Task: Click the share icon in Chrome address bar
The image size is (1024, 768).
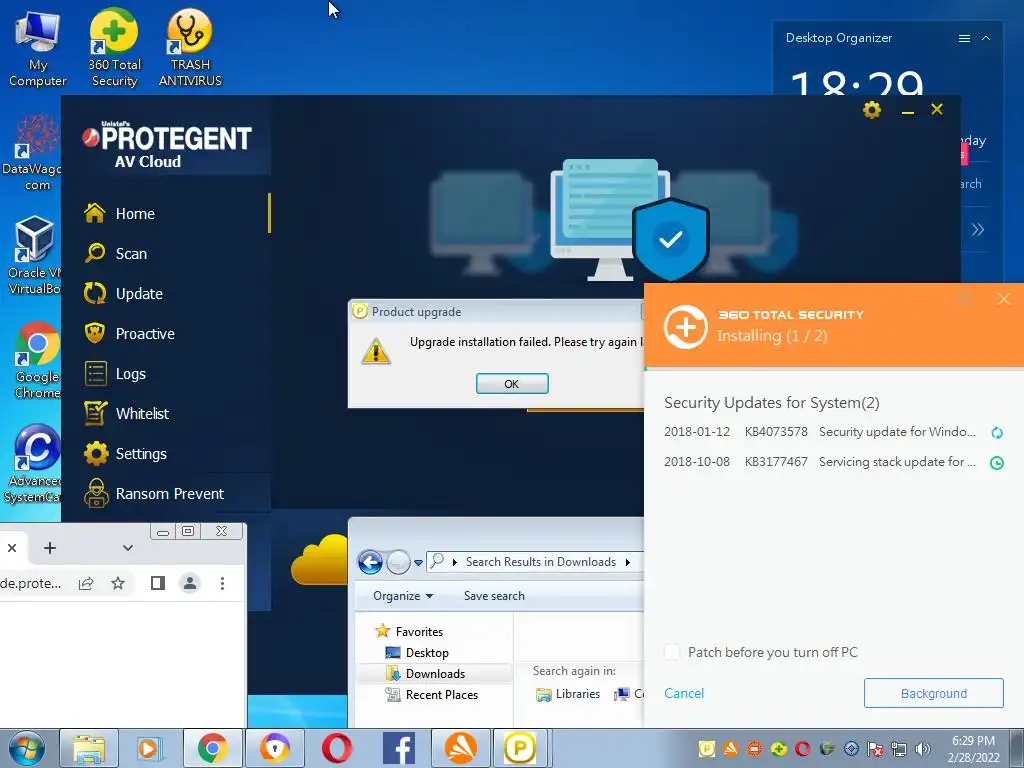Action: [x=86, y=583]
